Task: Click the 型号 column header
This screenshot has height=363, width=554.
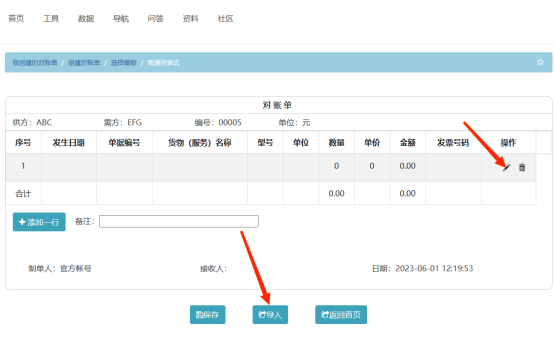Action: pyautogui.click(x=265, y=143)
